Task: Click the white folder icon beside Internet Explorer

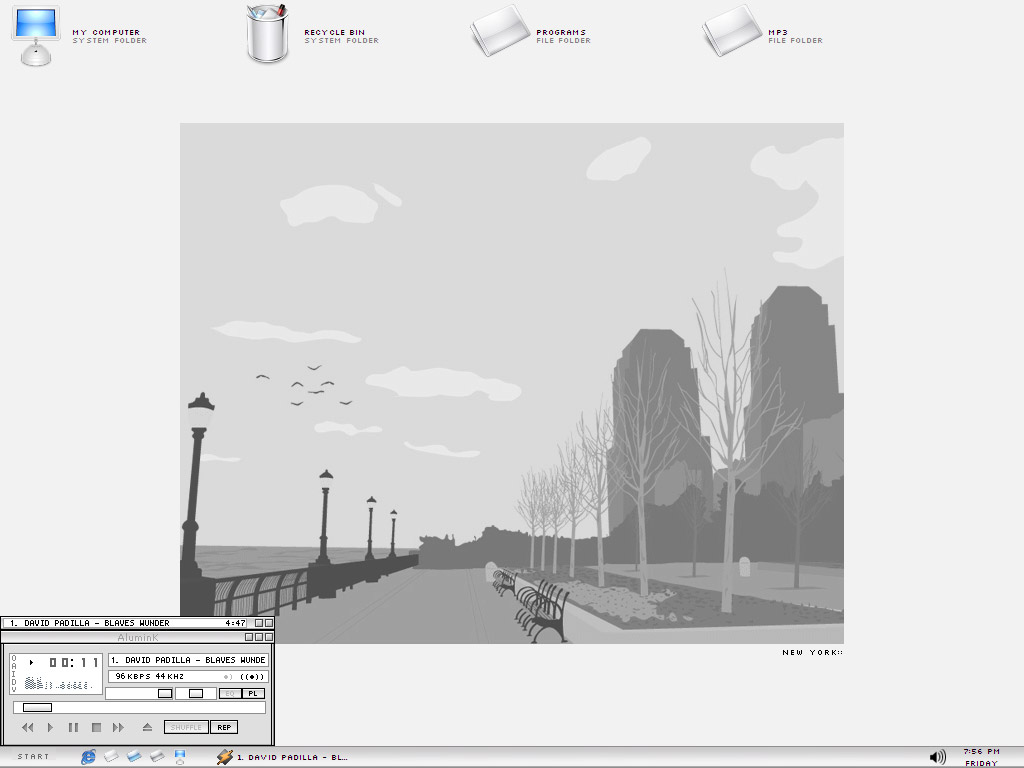Action: 111,756
